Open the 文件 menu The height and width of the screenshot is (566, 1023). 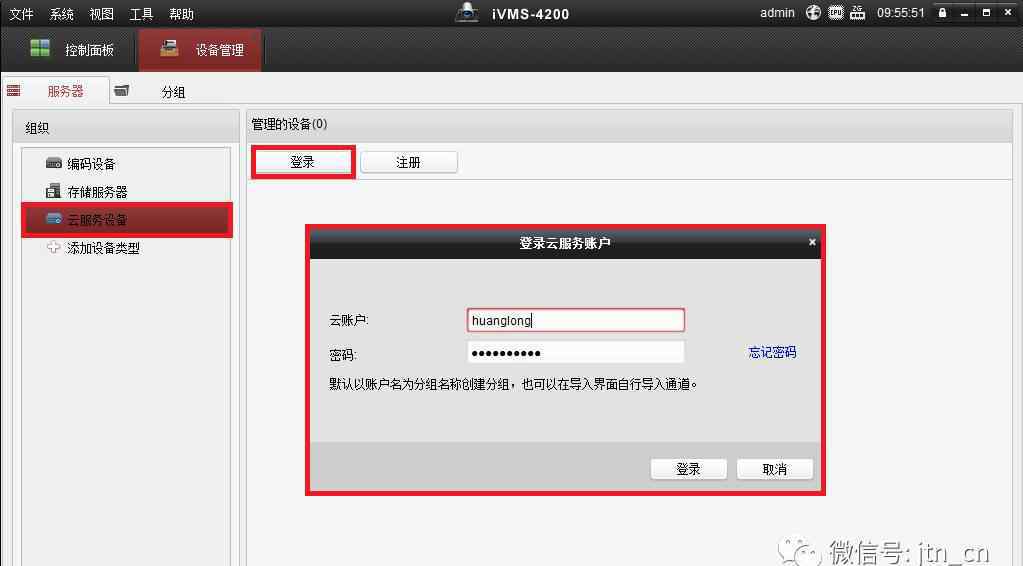[21, 14]
